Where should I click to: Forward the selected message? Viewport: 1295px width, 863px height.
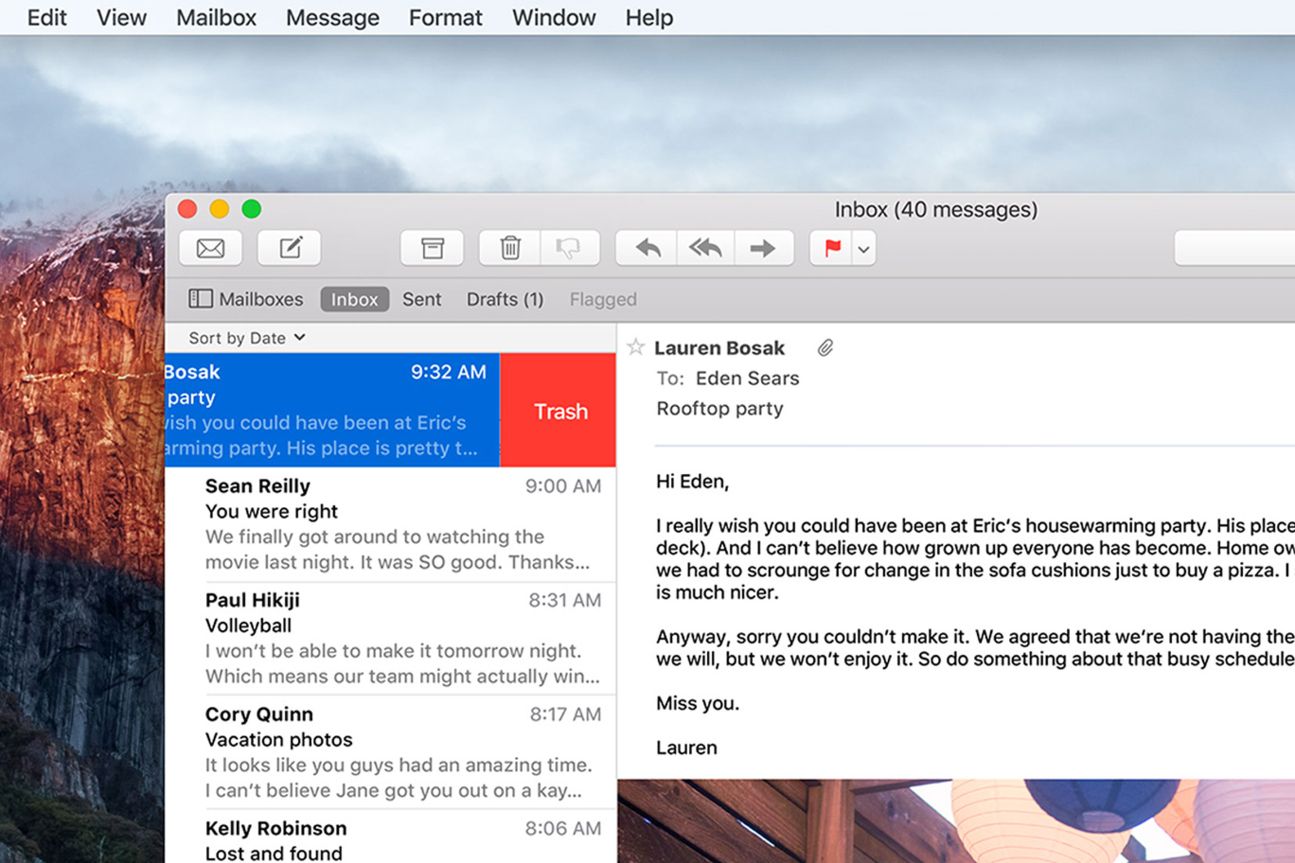(x=763, y=248)
